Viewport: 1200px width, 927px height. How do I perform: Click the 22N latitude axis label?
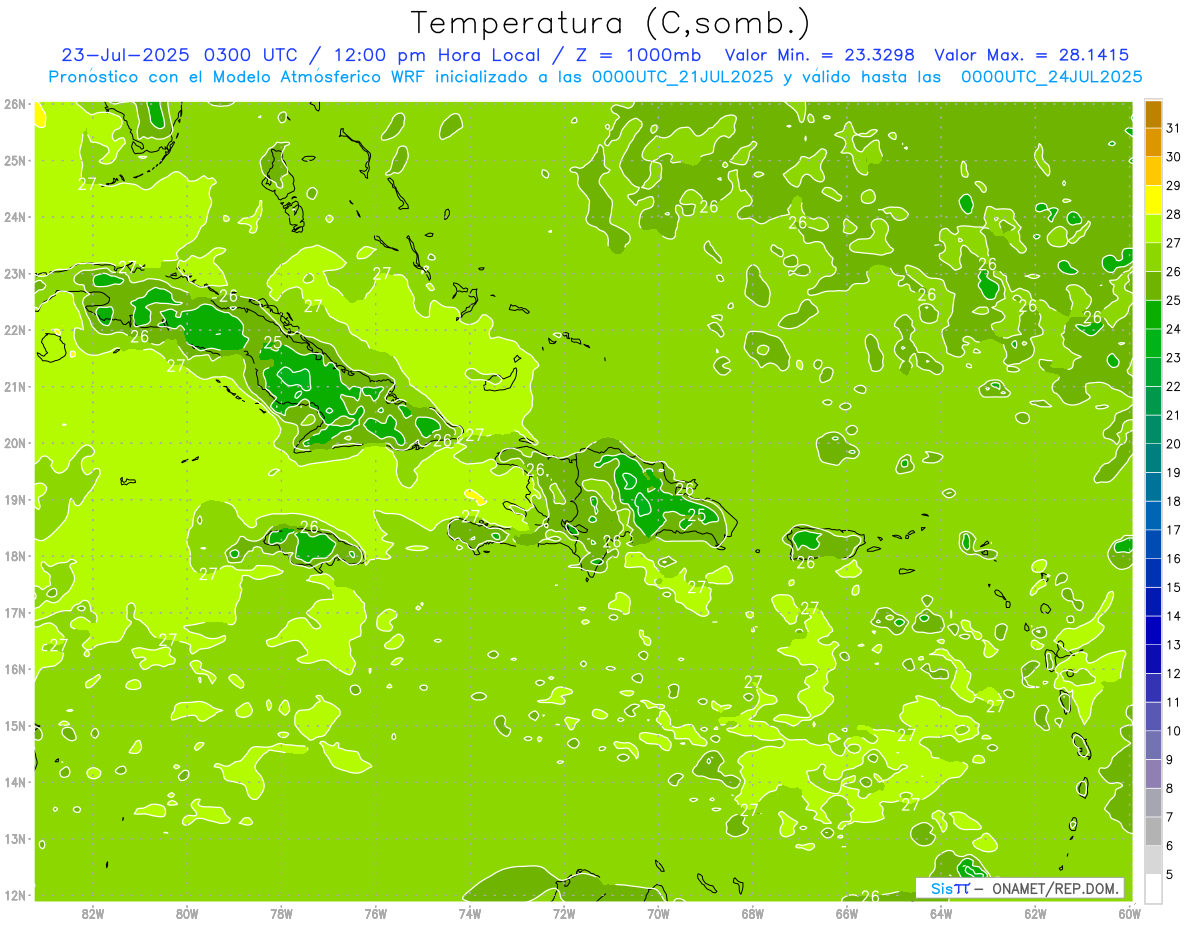15,330
